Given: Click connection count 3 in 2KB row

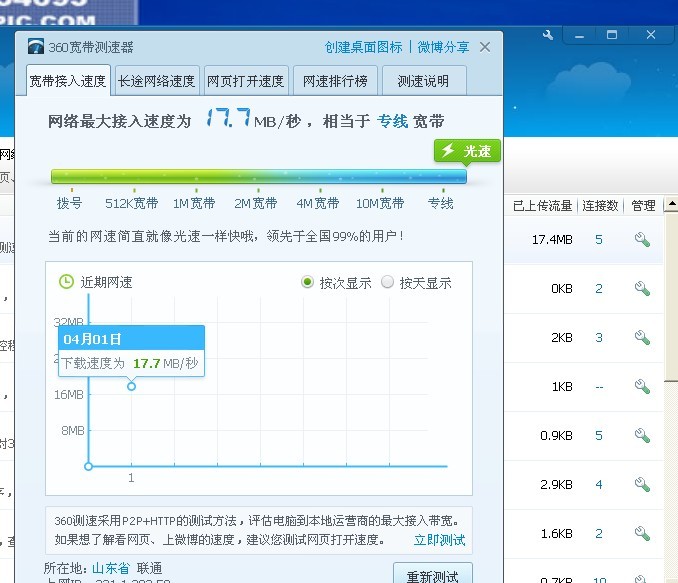Looking at the screenshot, I should coord(599,337).
